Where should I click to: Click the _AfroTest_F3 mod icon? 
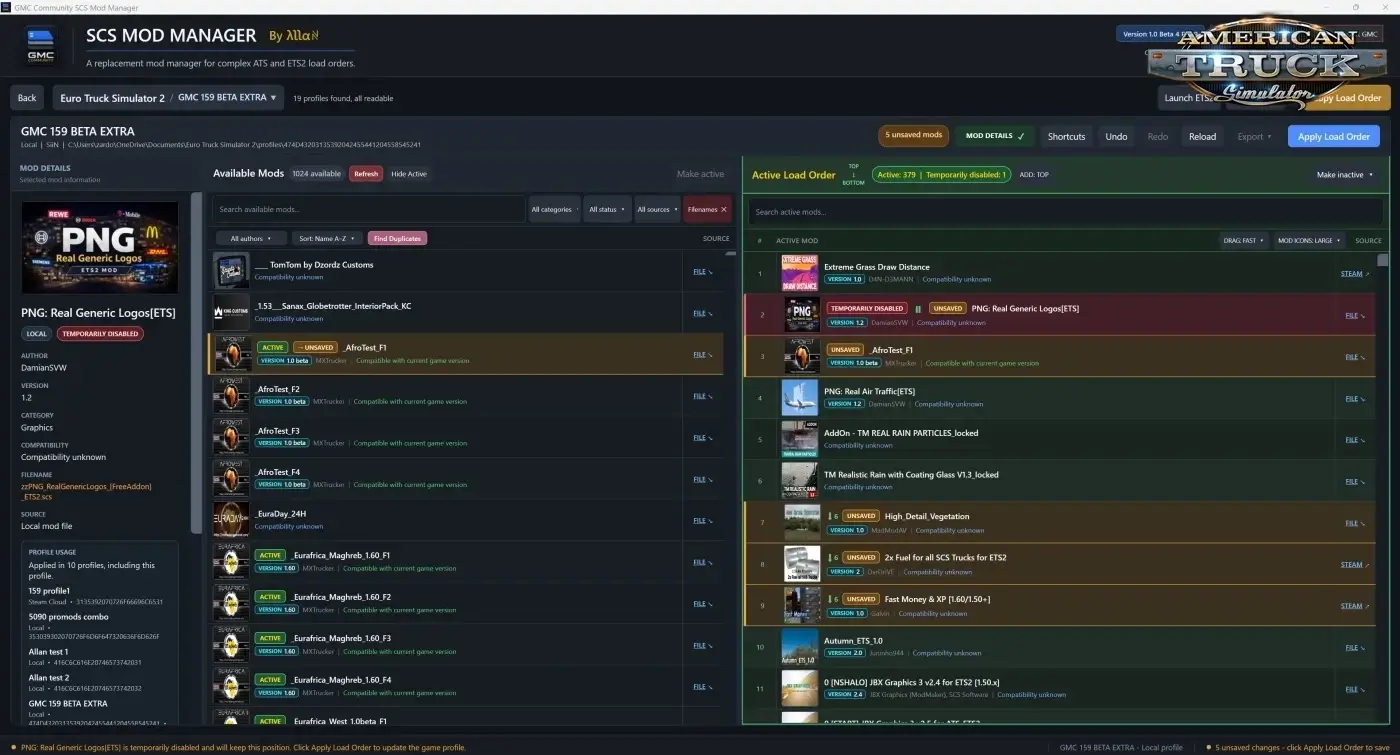231,437
